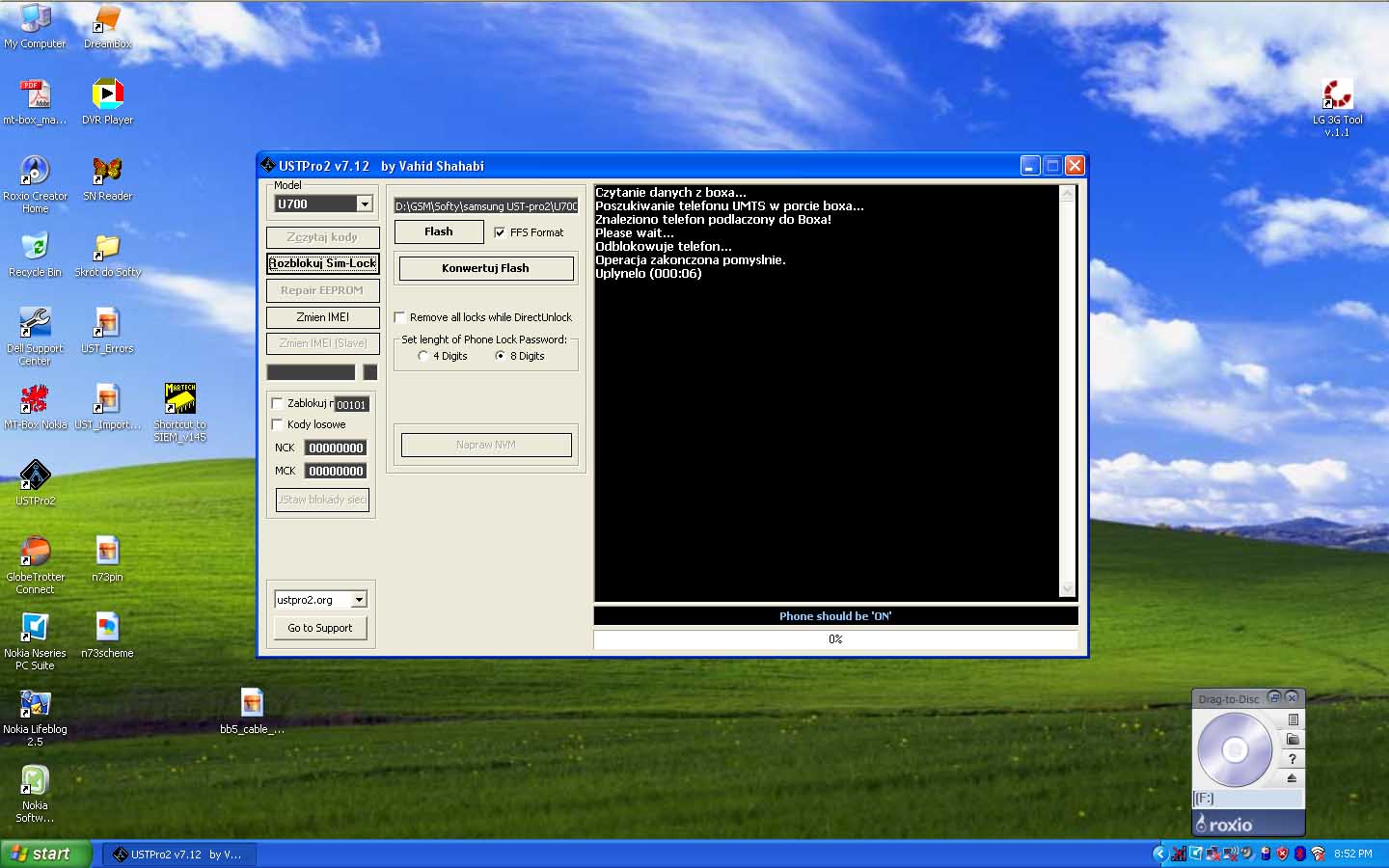Launch the DVR Player shortcut
This screenshot has width=1389, height=868.
tap(107, 95)
